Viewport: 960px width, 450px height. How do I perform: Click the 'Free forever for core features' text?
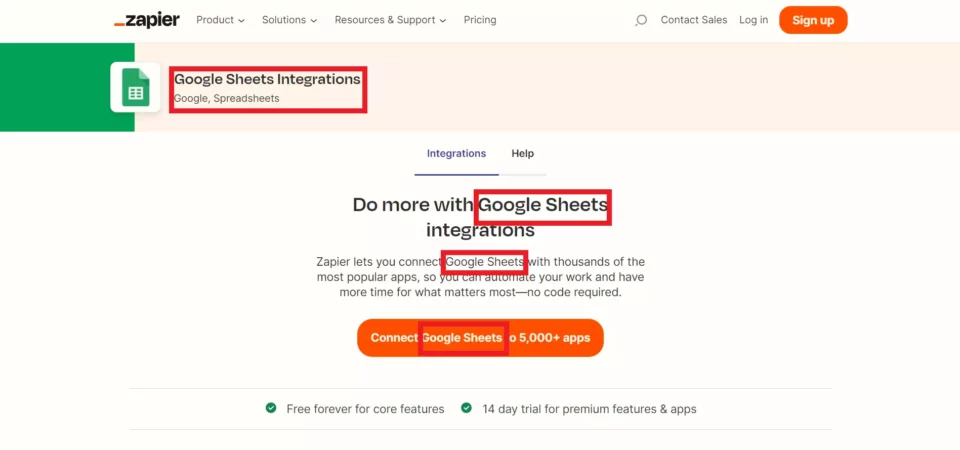point(365,409)
